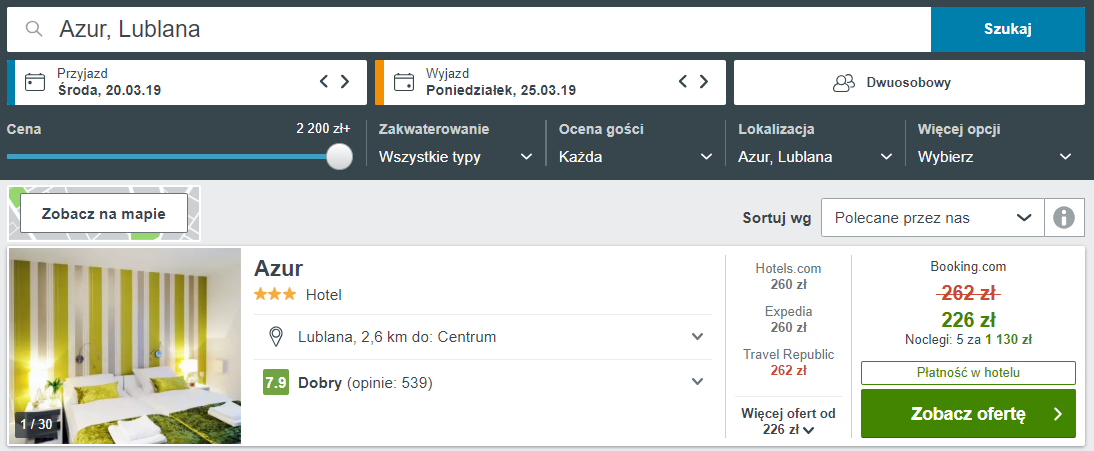Click the guests icon beside Dwuosobowy
This screenshot has height=451, width=1094.
coord(844,82)
